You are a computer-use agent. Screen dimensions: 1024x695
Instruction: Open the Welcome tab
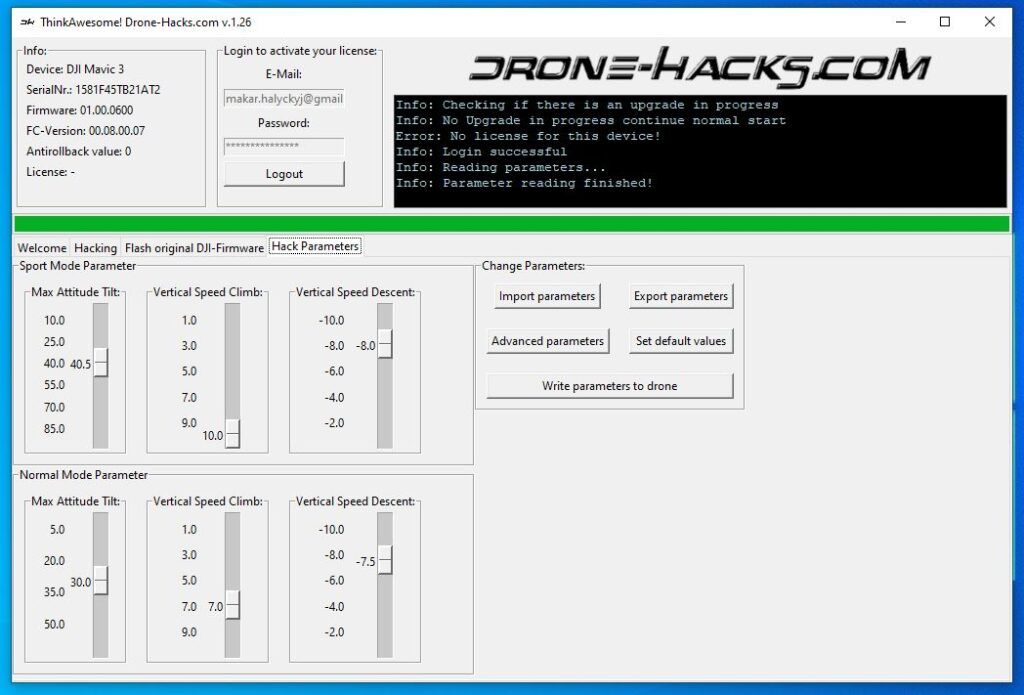[42, 248]
